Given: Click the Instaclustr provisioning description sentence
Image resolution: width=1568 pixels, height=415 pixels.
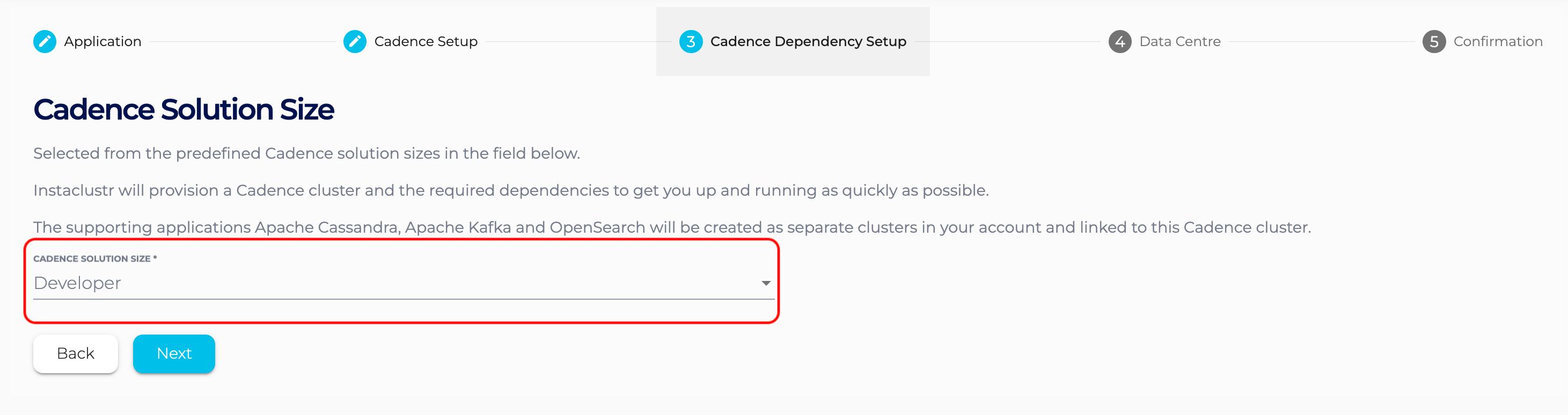Looking at the screenshot, I should pyautogui.click(x=510, y=190).
